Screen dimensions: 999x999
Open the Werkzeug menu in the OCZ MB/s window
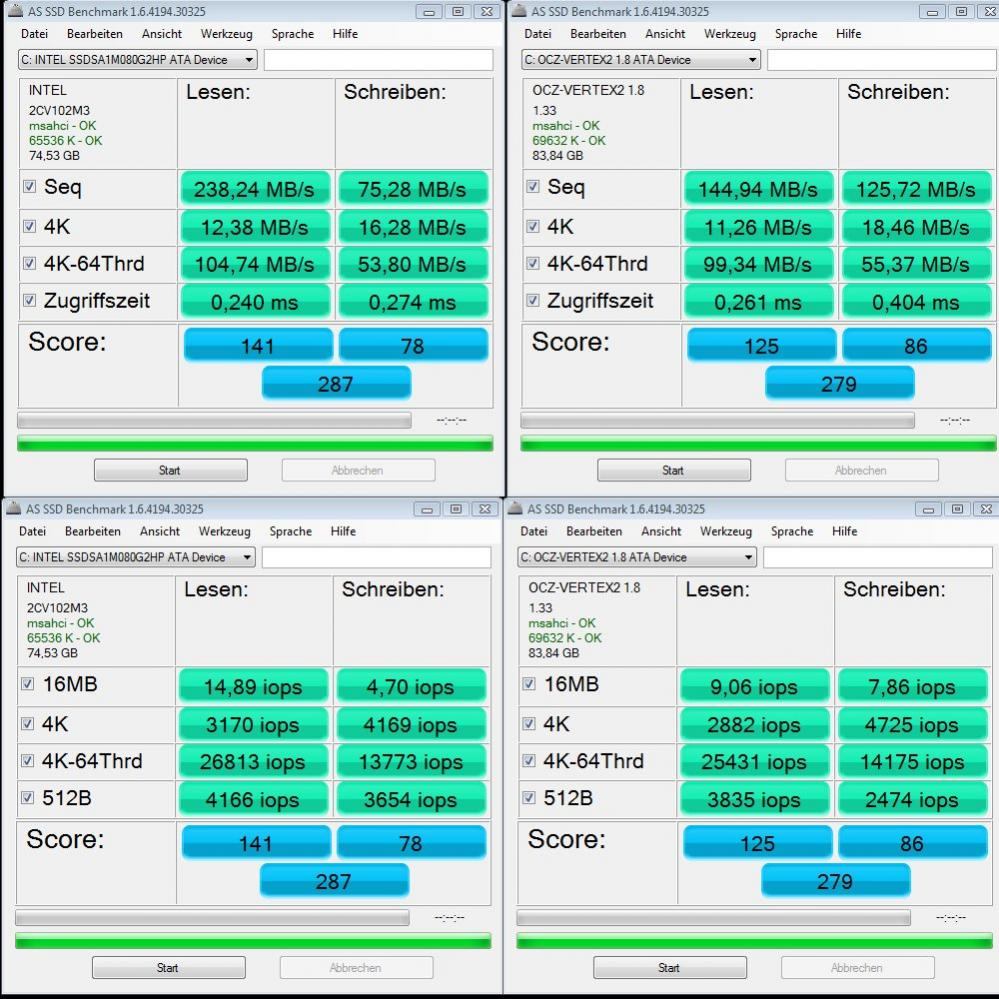coord(730,34)
